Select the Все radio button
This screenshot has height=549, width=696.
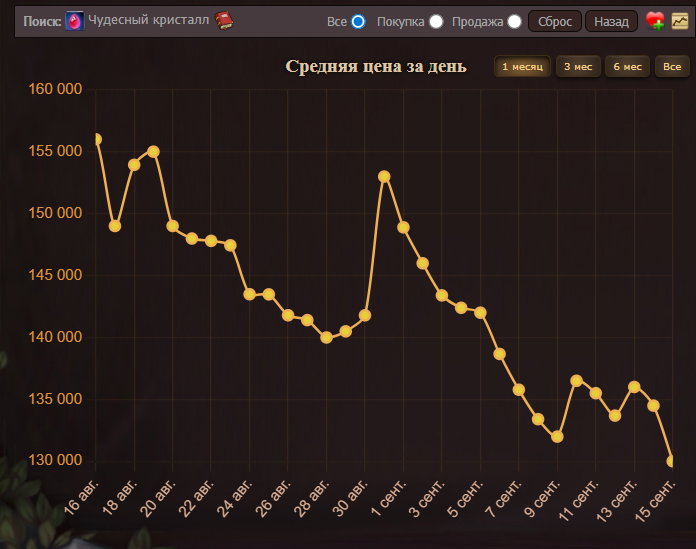coord(358,21)
